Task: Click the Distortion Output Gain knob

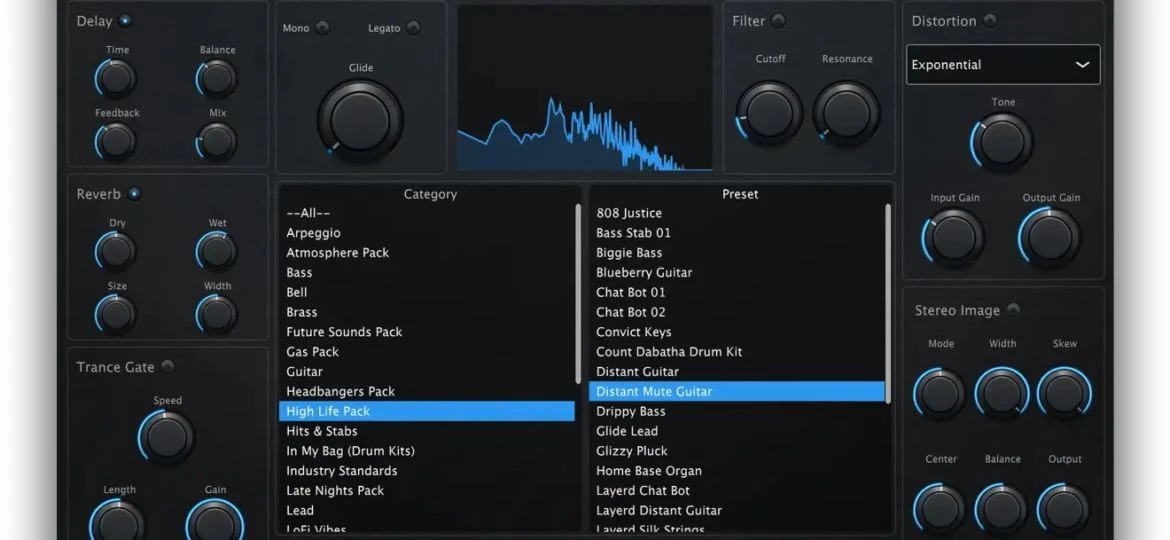Action: pos(1050,238)
